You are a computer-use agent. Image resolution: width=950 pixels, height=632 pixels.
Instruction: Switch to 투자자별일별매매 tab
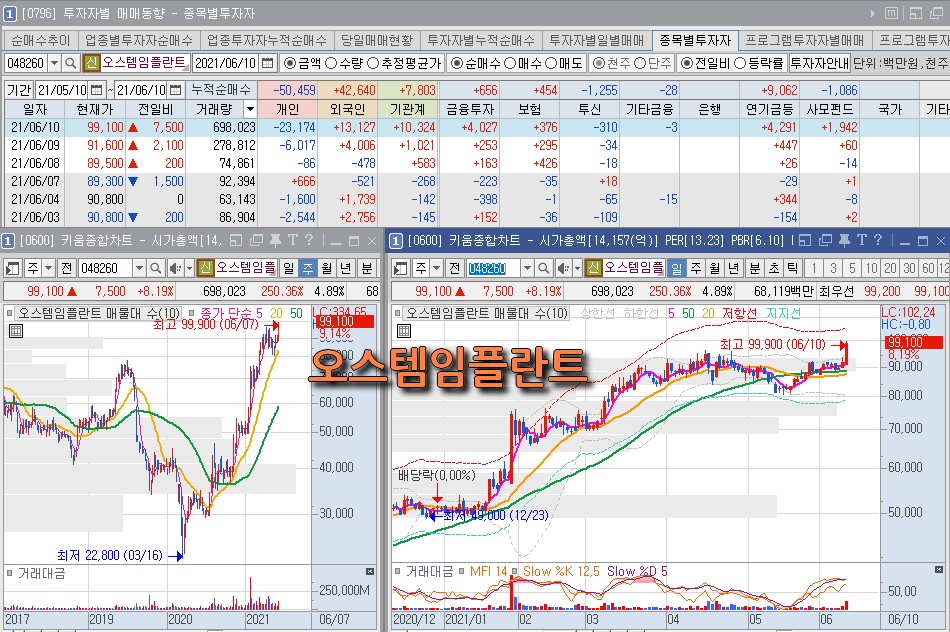(597, 41)
